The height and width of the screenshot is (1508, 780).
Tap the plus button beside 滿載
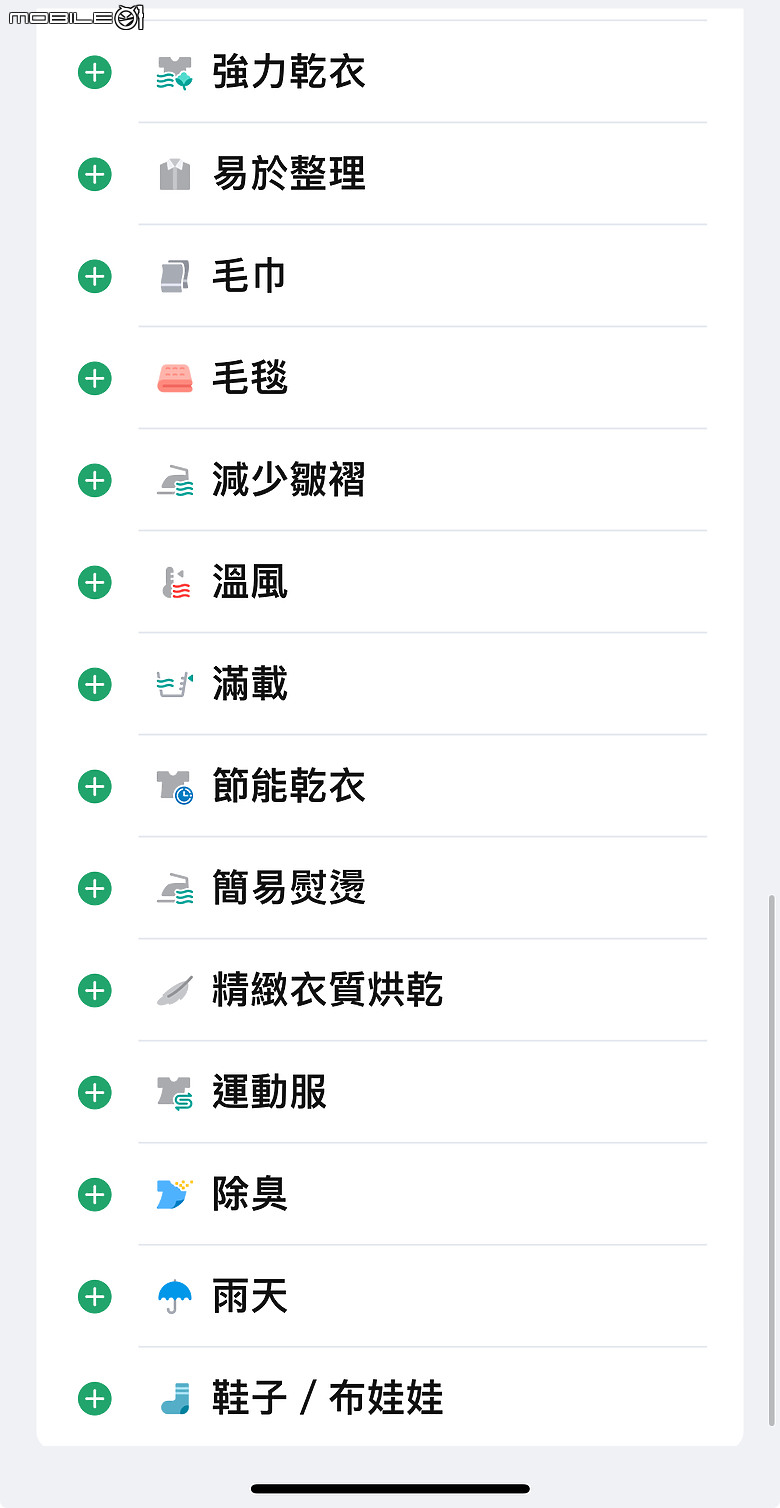[95, 685]
